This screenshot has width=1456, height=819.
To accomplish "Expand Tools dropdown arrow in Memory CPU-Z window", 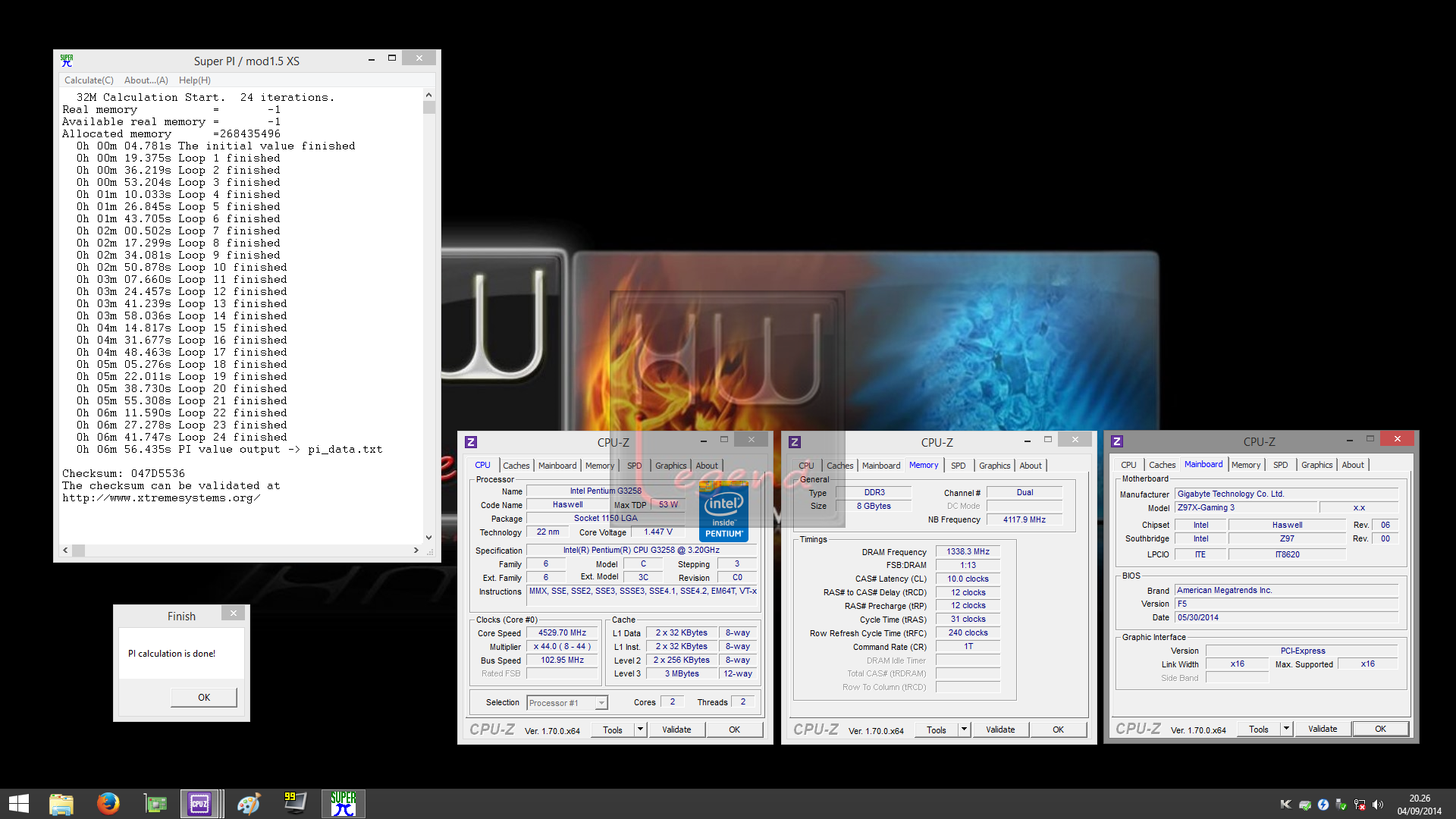I will click(x=964, y=730).
